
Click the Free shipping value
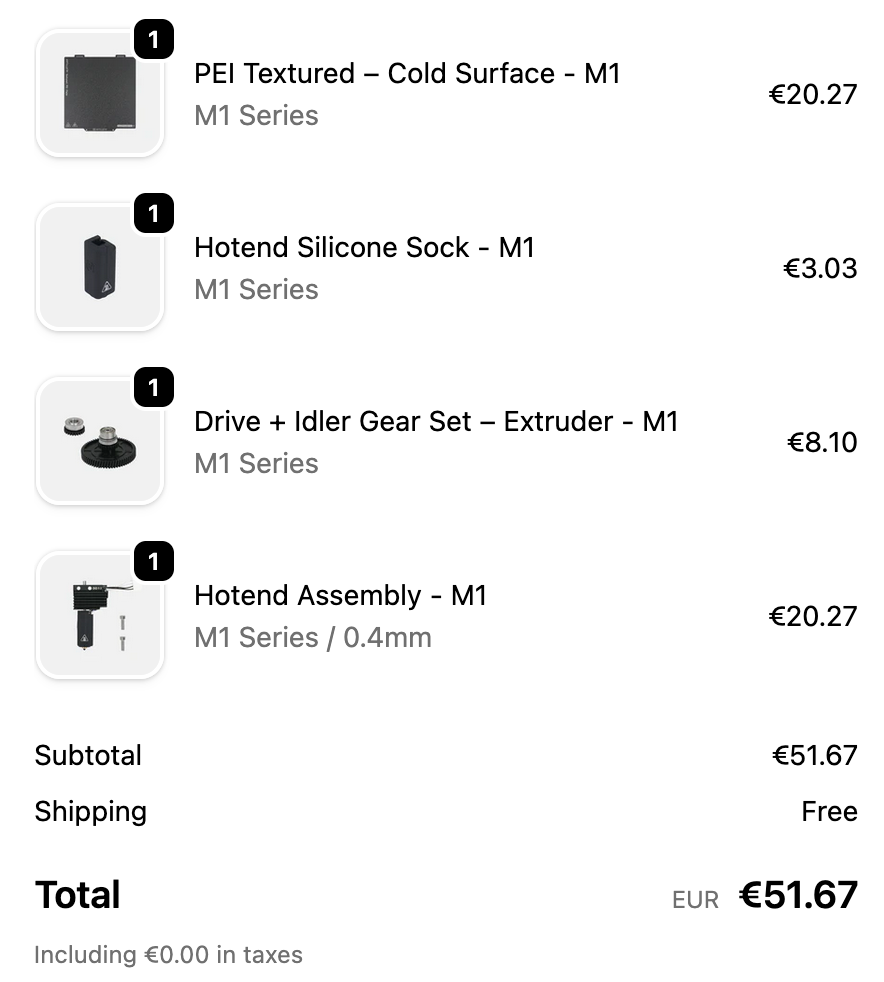click(x=829, y=811)
